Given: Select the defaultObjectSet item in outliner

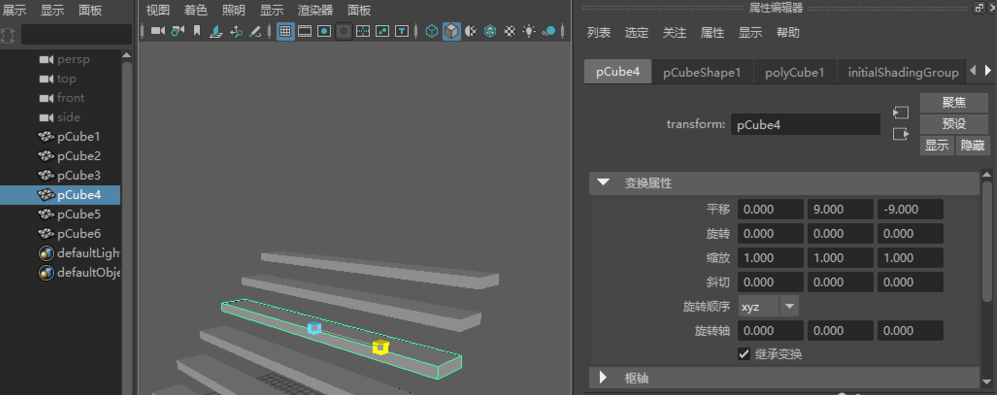Looking at the screenshot, I should pos(79,273).
